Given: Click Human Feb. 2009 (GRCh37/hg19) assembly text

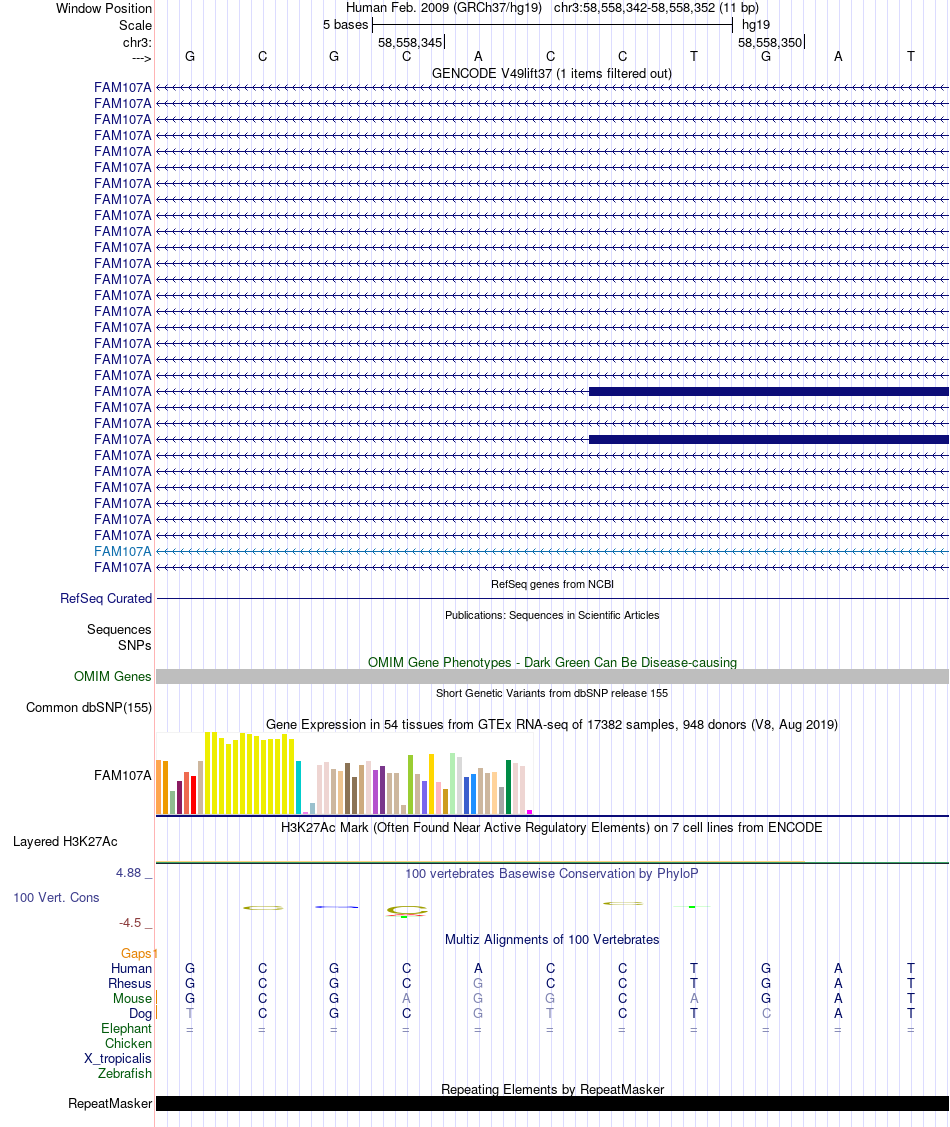Looking at the screenshot, I should point(443,8).
